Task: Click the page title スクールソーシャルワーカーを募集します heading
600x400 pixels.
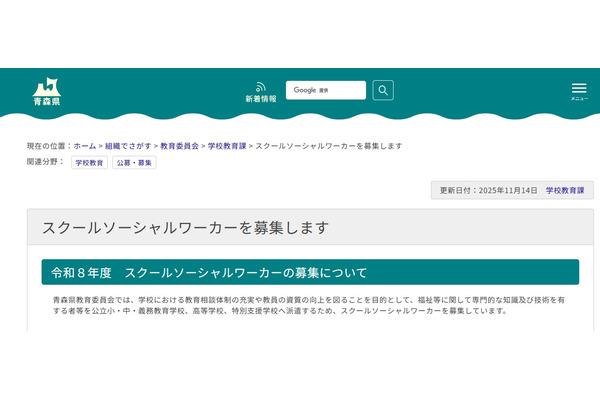Action: tap(185, 227)
